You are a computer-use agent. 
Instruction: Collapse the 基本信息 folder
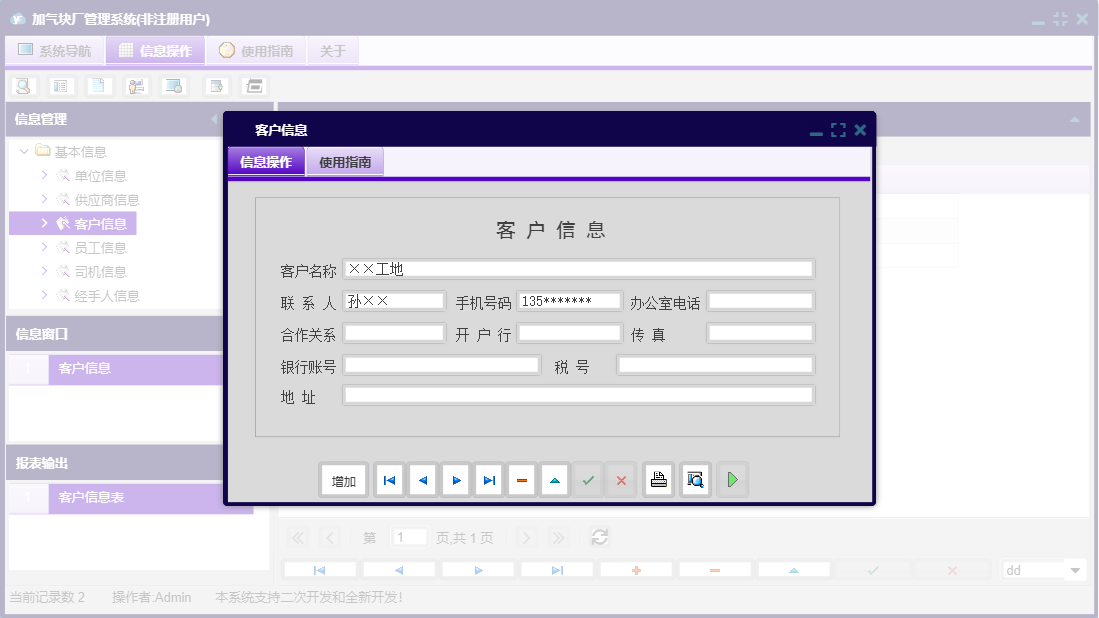(24, 151)
